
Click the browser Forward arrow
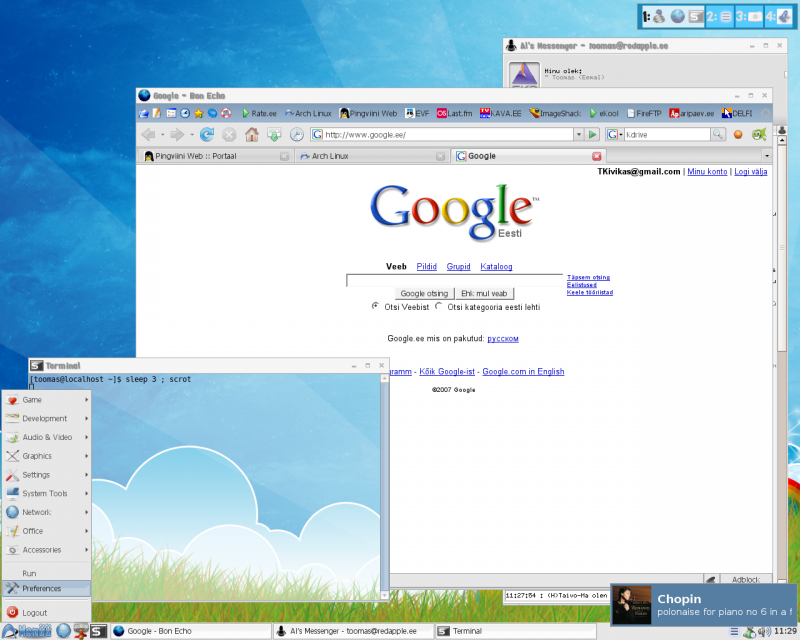coord(177,134)
